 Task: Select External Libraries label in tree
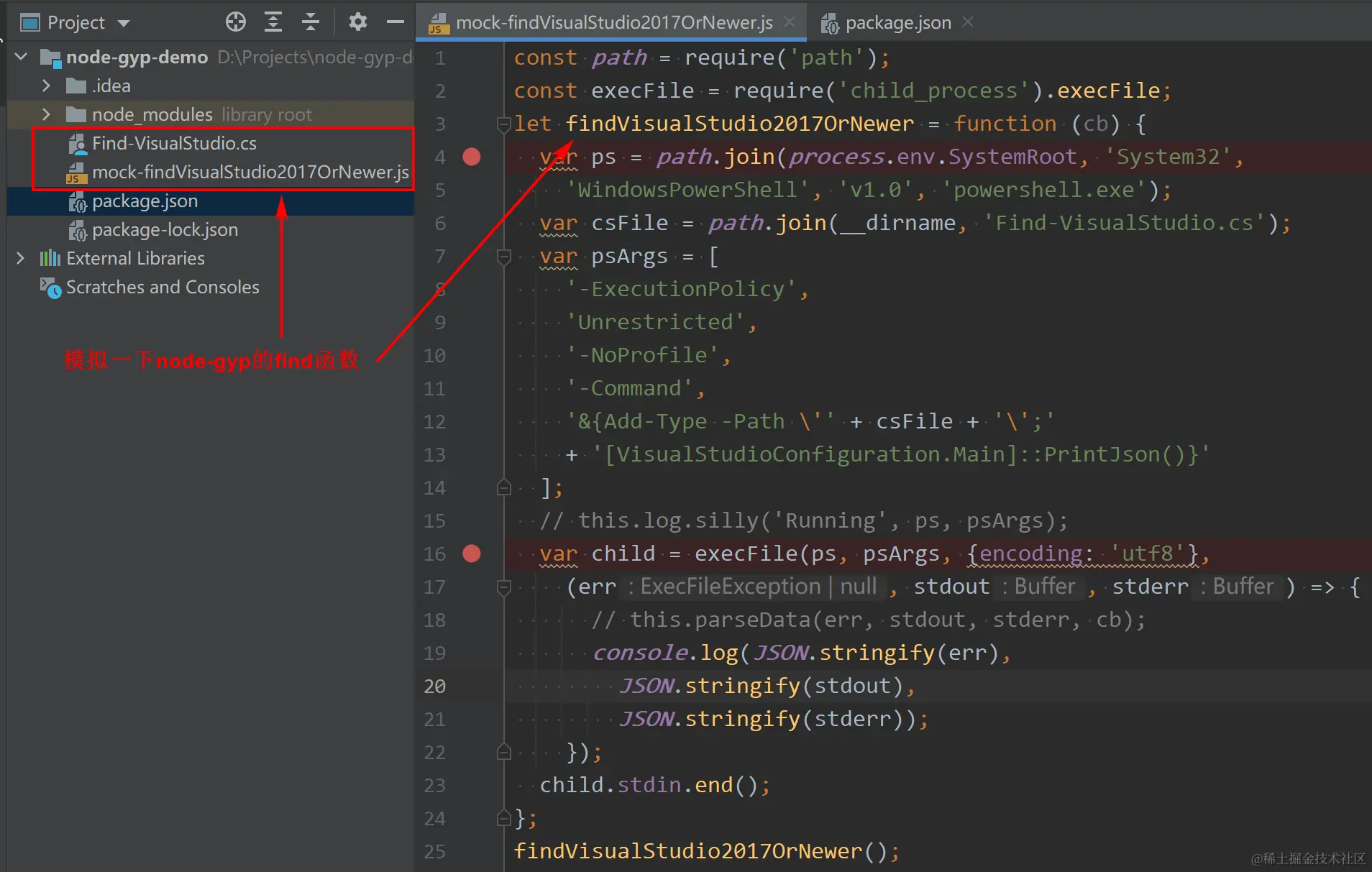pos(135,258)
